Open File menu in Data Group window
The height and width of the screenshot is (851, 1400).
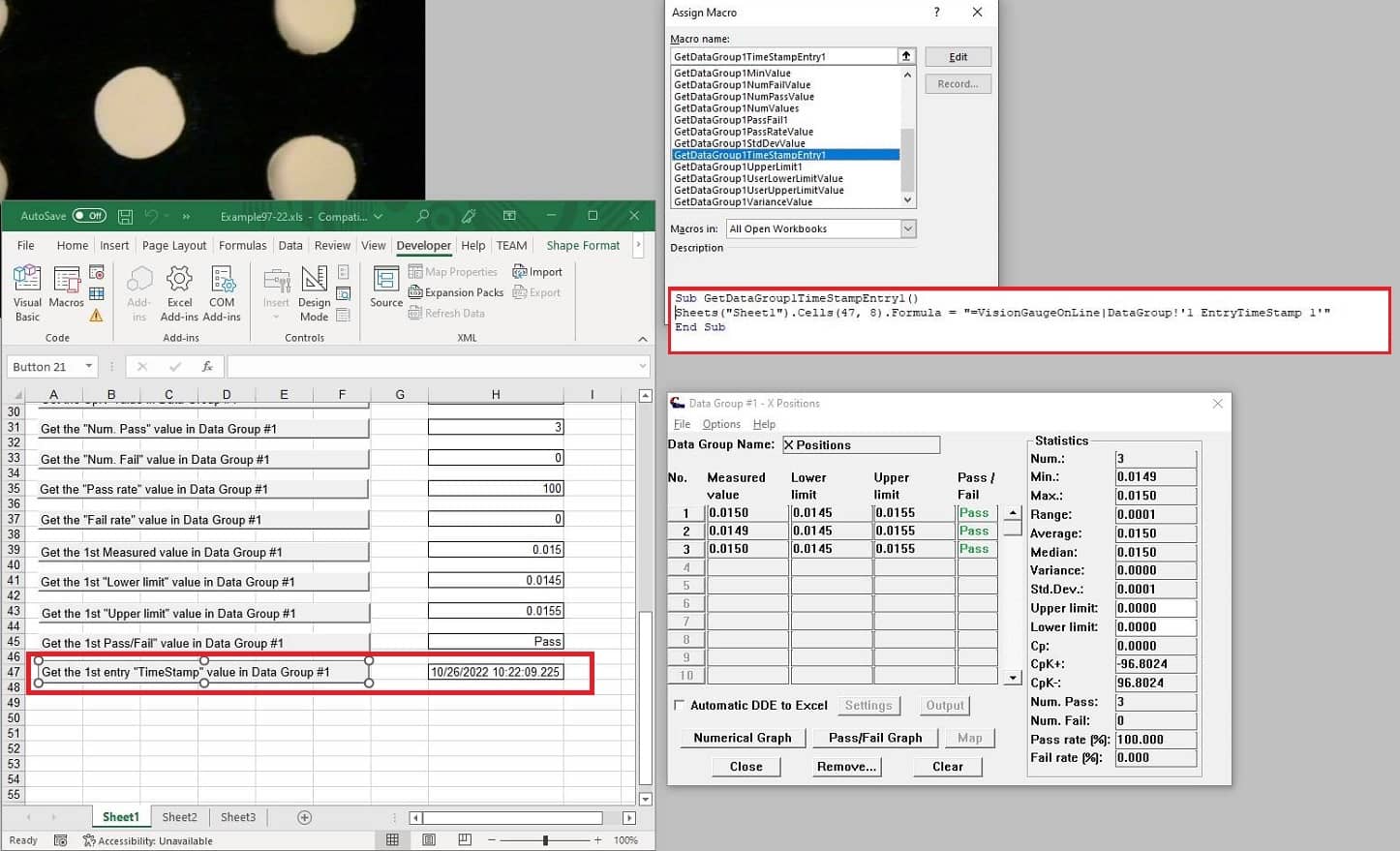tap(683, 424)
